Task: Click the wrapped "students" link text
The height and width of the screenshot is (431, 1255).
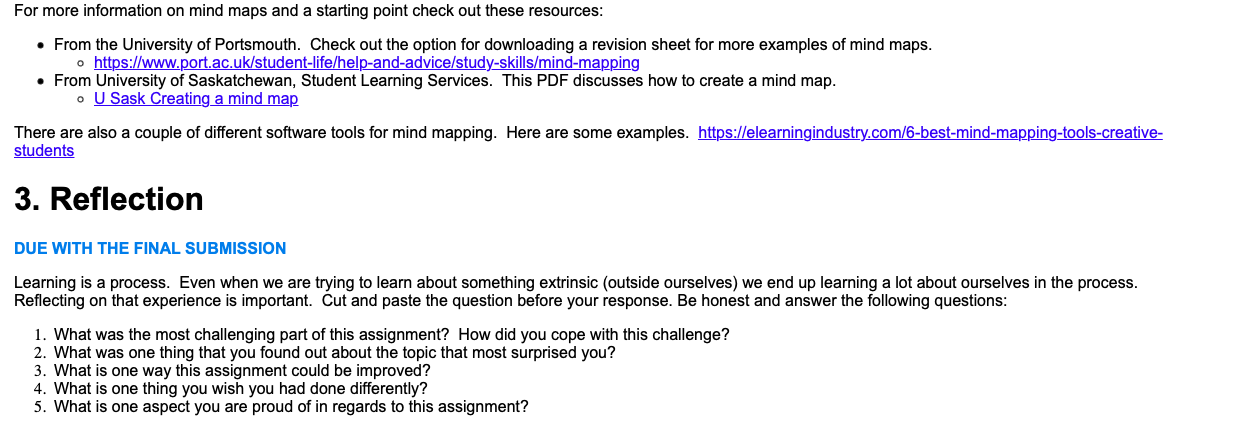Action: coord(44,150)
